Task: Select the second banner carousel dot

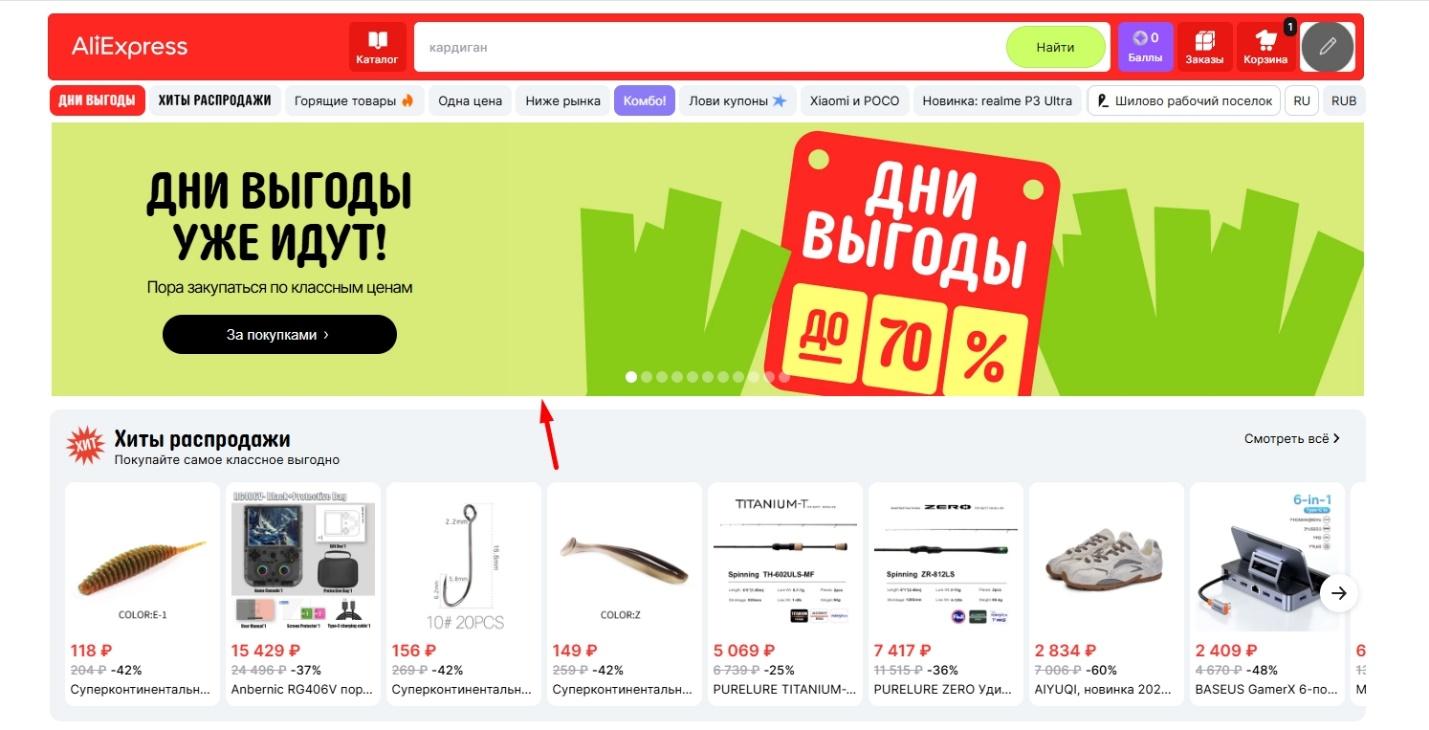Action: [647, 377]
